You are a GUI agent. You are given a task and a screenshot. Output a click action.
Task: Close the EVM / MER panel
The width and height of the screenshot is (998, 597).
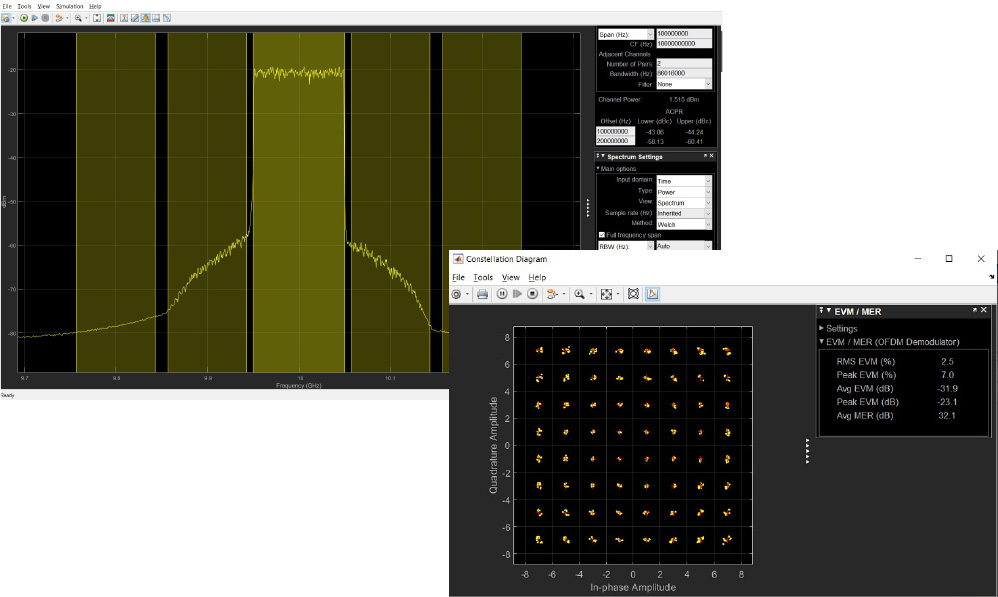pos(983,310)
